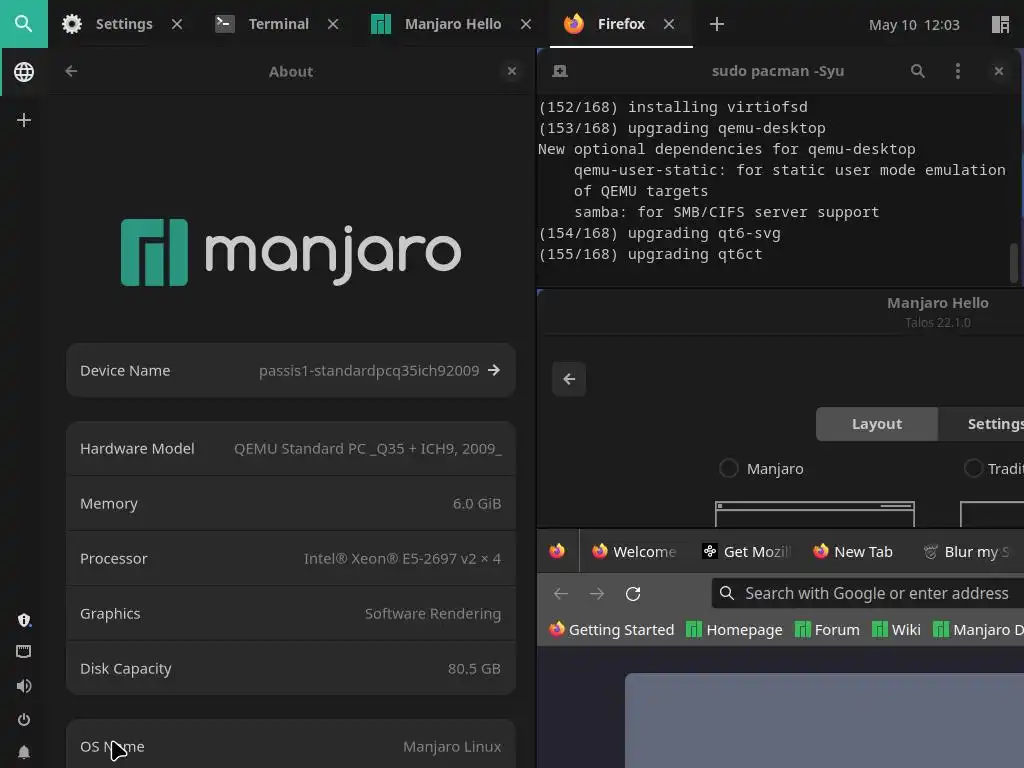Click Firefox back navigation arrow
Viewport: 1024px width, 768px height.
tap(561, 594)
